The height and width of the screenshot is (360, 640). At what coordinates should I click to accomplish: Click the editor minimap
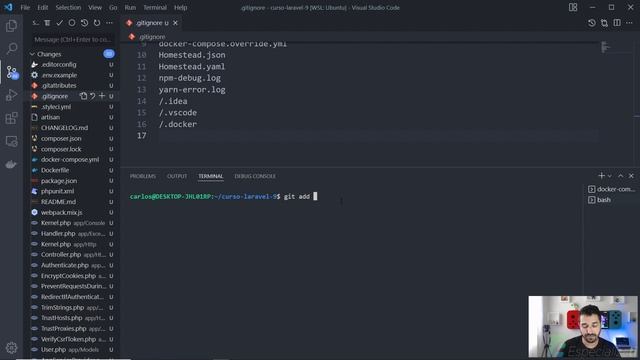point(606,47)
